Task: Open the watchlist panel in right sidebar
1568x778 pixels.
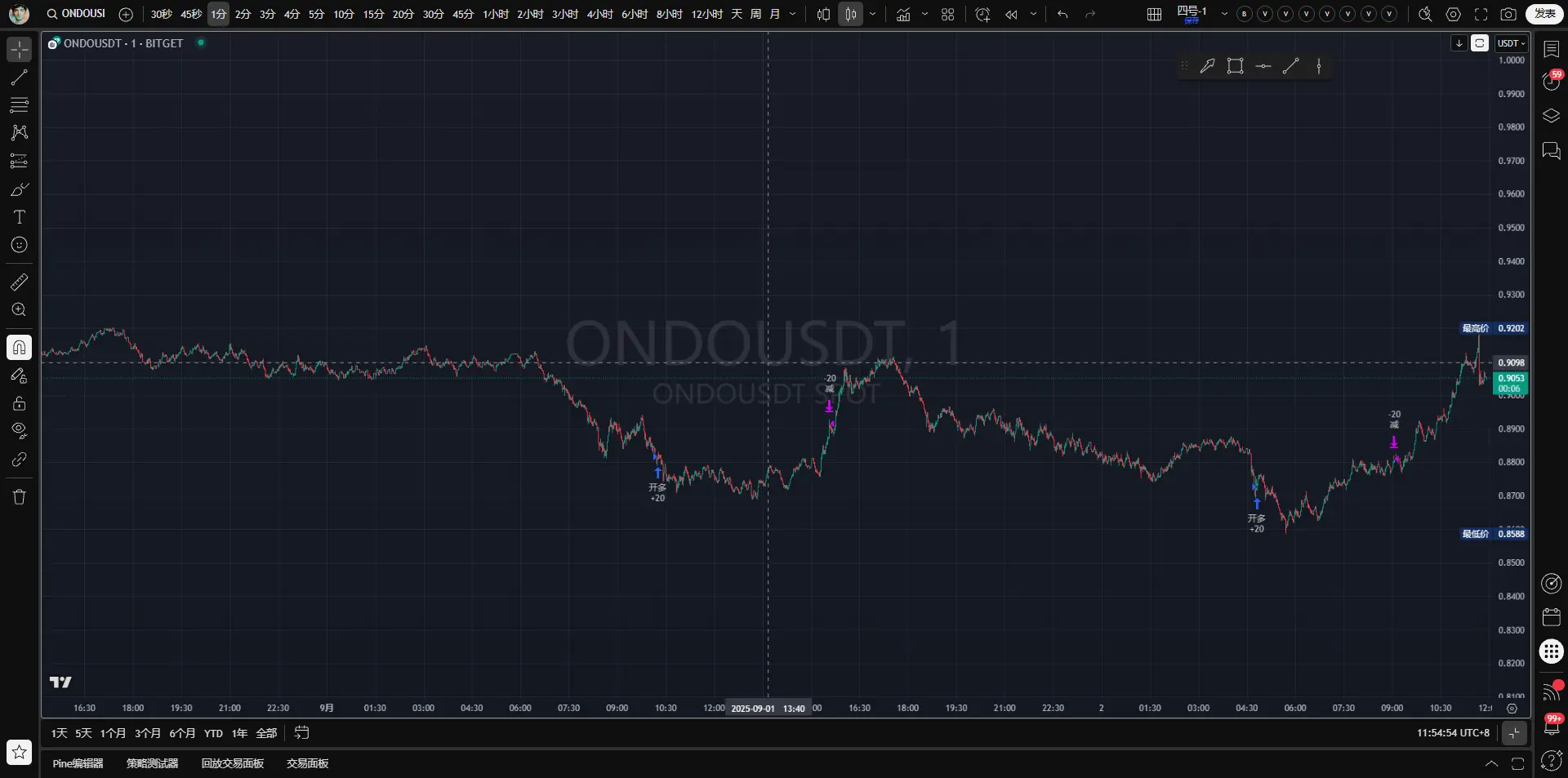Action: (1552, 49)
